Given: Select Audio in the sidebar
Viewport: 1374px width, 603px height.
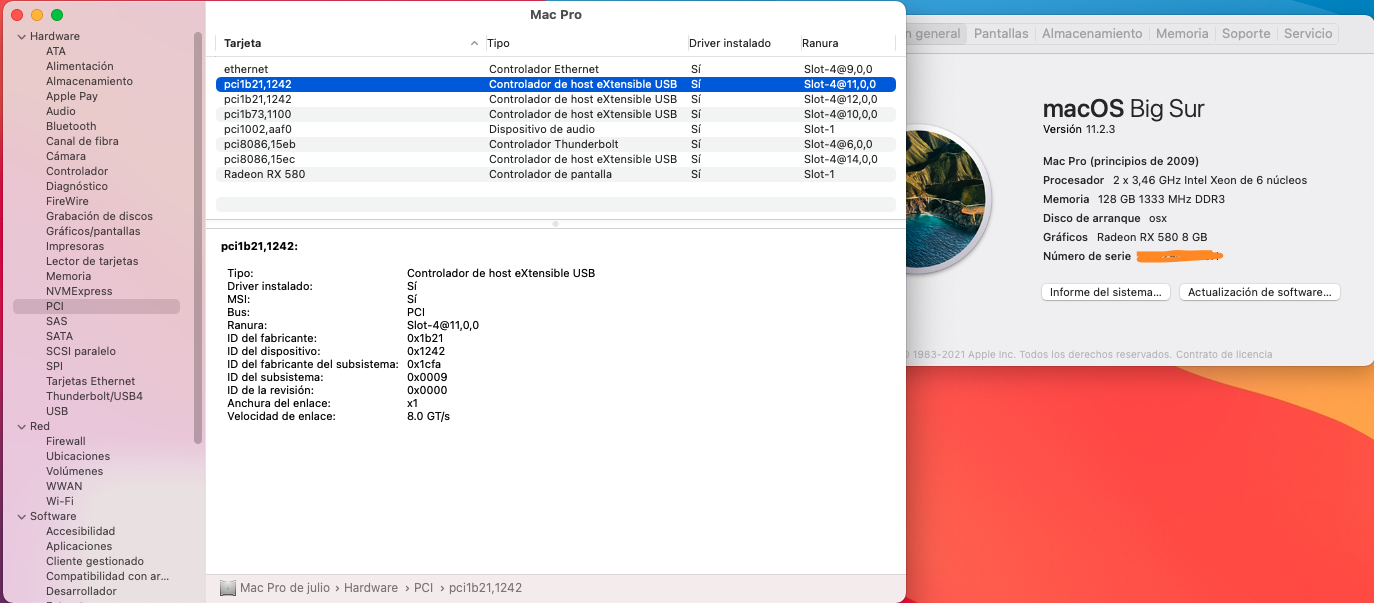Looking at the screenshot, I should pyautogui.click(x=61, y=111).
